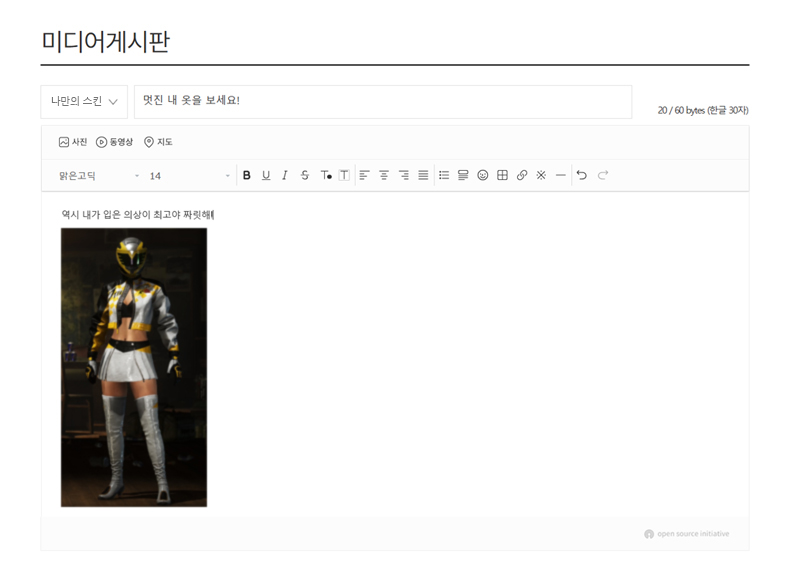Insert a quotation block
The width and height of the screenshot is (800, 567).
point(463,175)
